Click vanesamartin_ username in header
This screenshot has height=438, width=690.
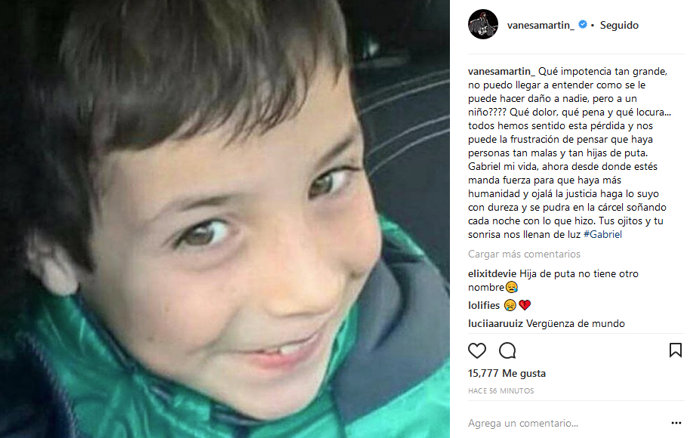point(540,25)
